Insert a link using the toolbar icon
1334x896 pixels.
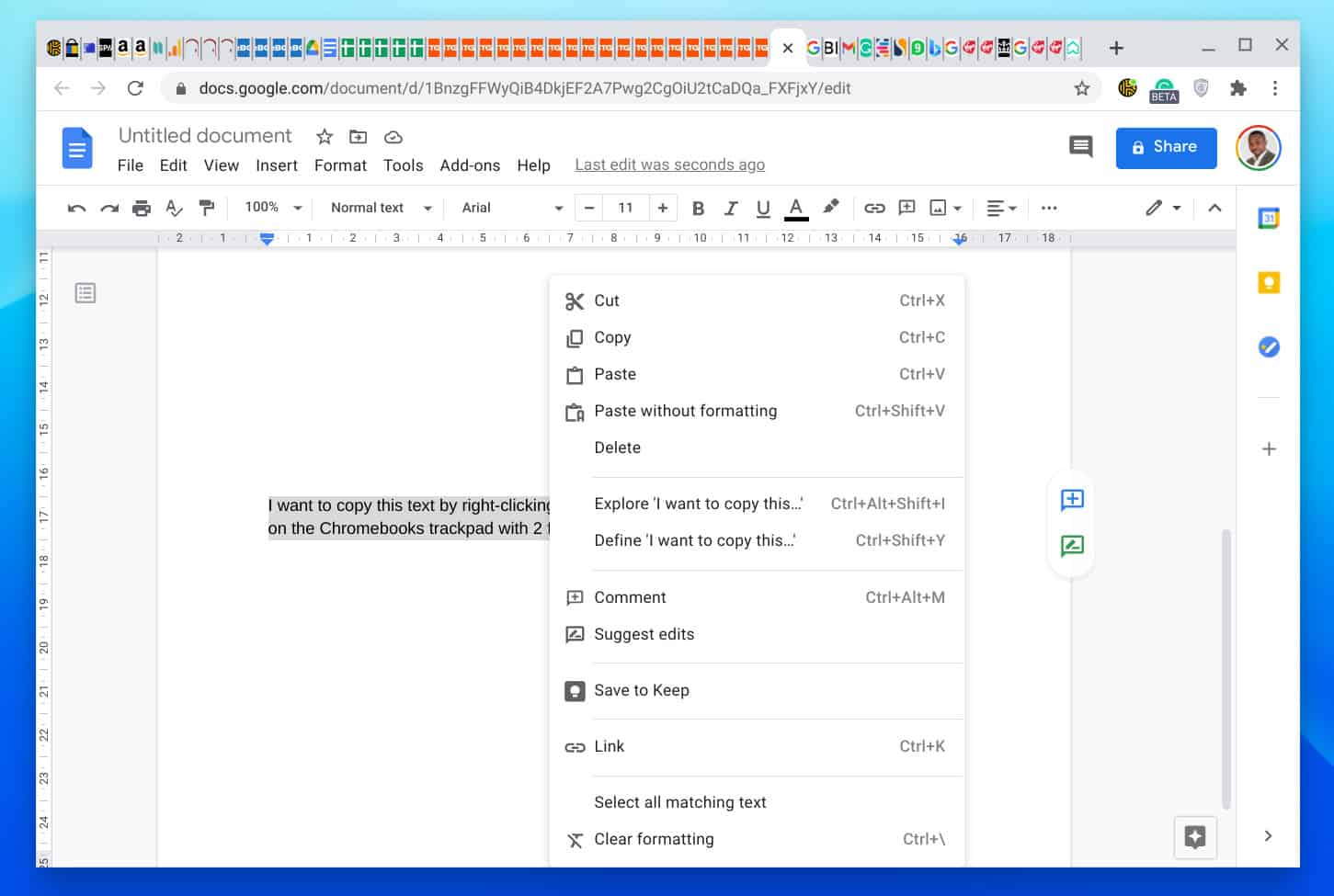click(874, 208)
